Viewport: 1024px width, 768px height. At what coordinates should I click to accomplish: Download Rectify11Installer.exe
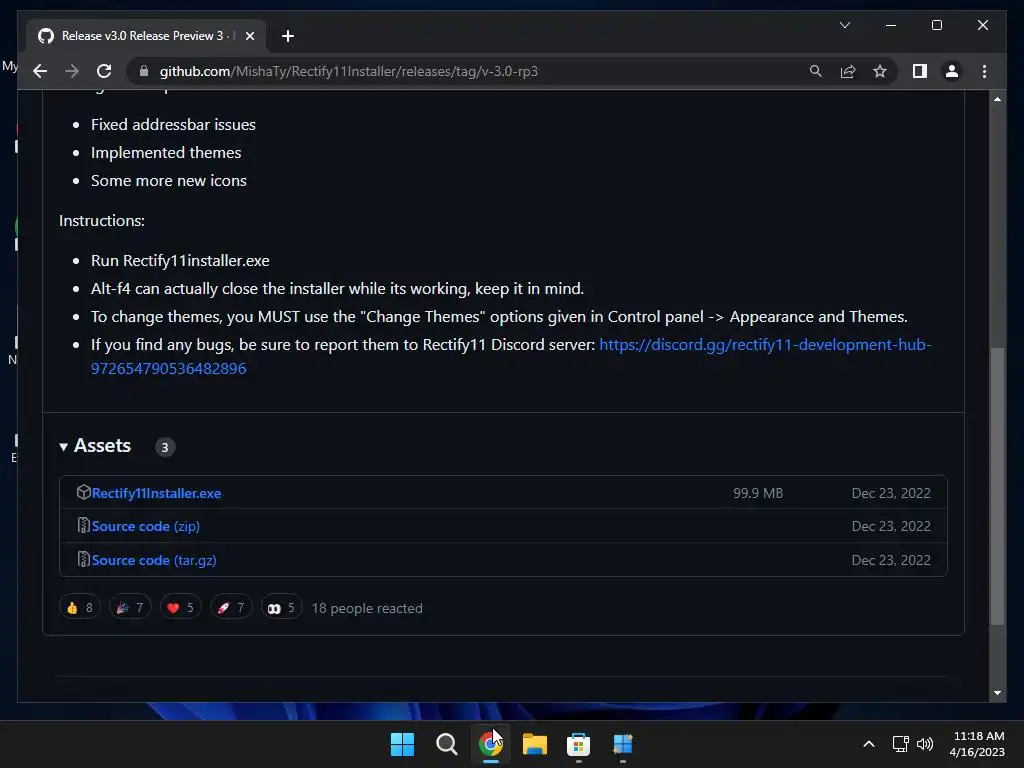(156, 493)
